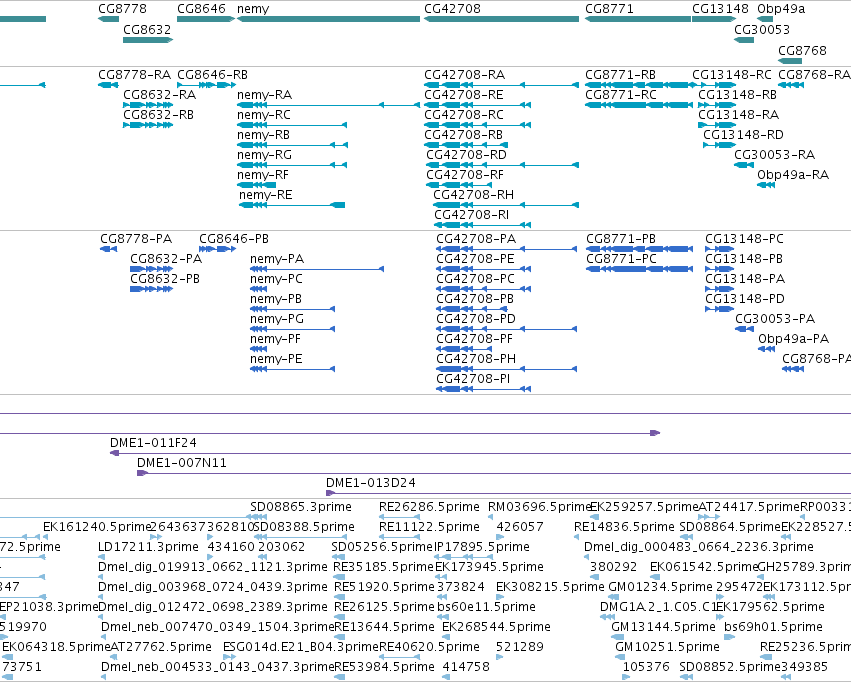Click EST RE26286.5prime
Image resolution: width=851 pixels, height=682 pixels.
[429, 507]
